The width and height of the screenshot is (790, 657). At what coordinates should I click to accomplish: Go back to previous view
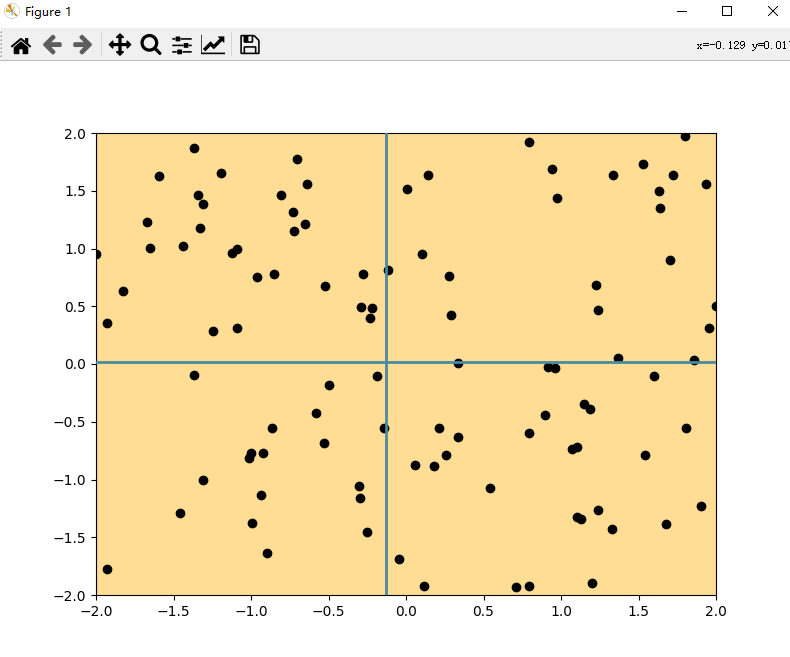click(x=52, y=45)
